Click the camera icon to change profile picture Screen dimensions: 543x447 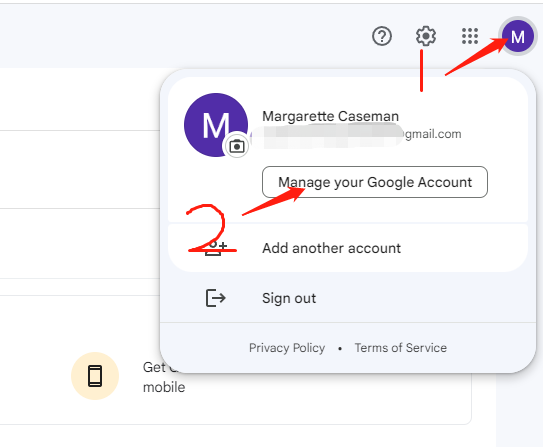[x=237, y=146]
